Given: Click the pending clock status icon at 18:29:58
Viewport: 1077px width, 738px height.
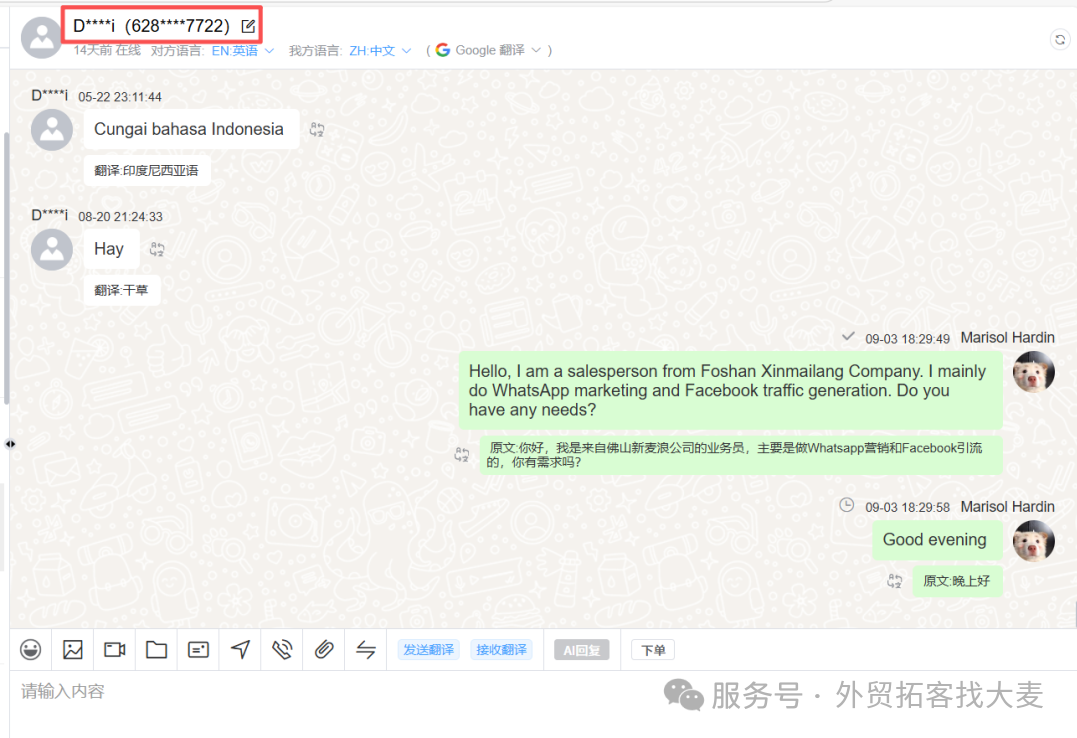Looking at the screenshot, I should pyautogui.click(x=847, y=505).
